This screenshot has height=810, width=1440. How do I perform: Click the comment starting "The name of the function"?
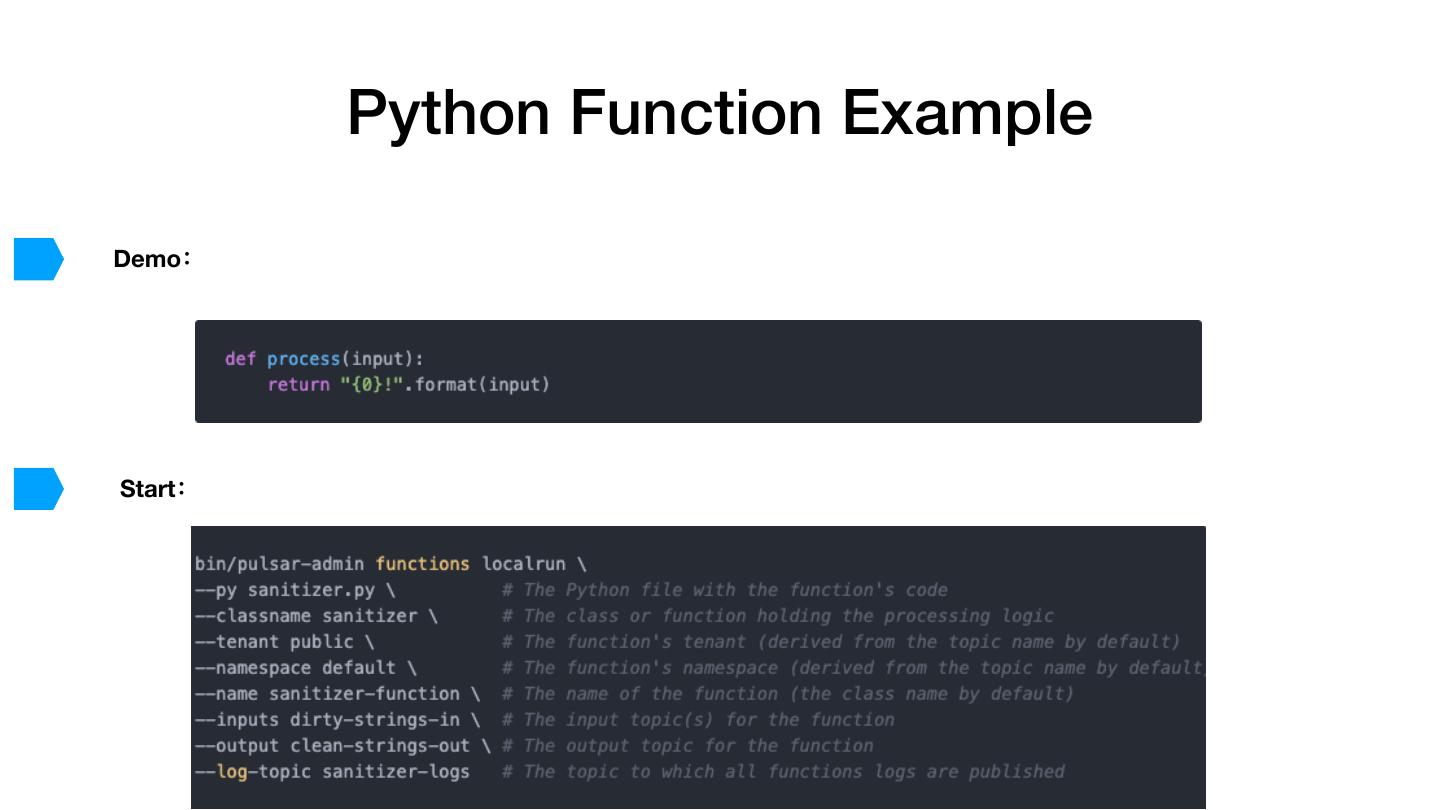pos(788,694)
